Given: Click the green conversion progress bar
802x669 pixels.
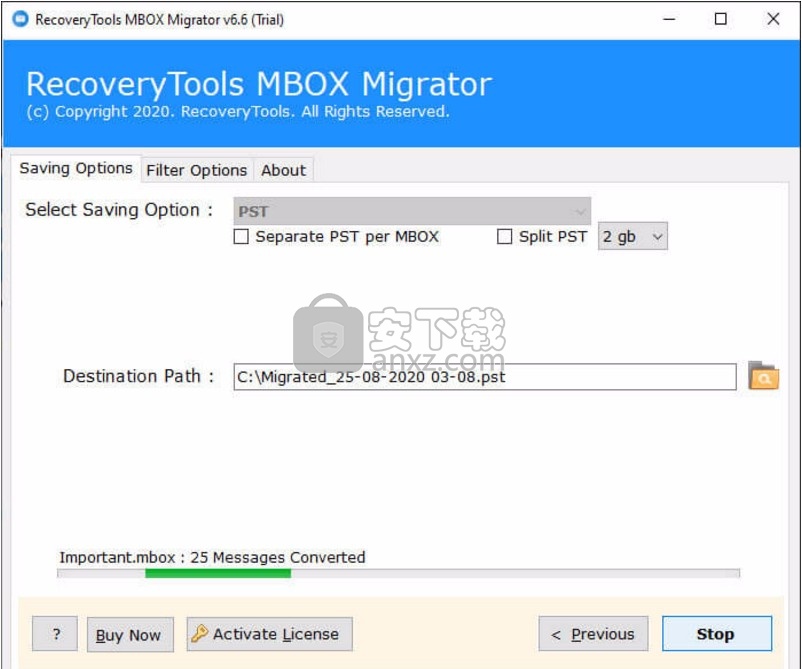Looking at the screenshot, I should coord(218,573).
